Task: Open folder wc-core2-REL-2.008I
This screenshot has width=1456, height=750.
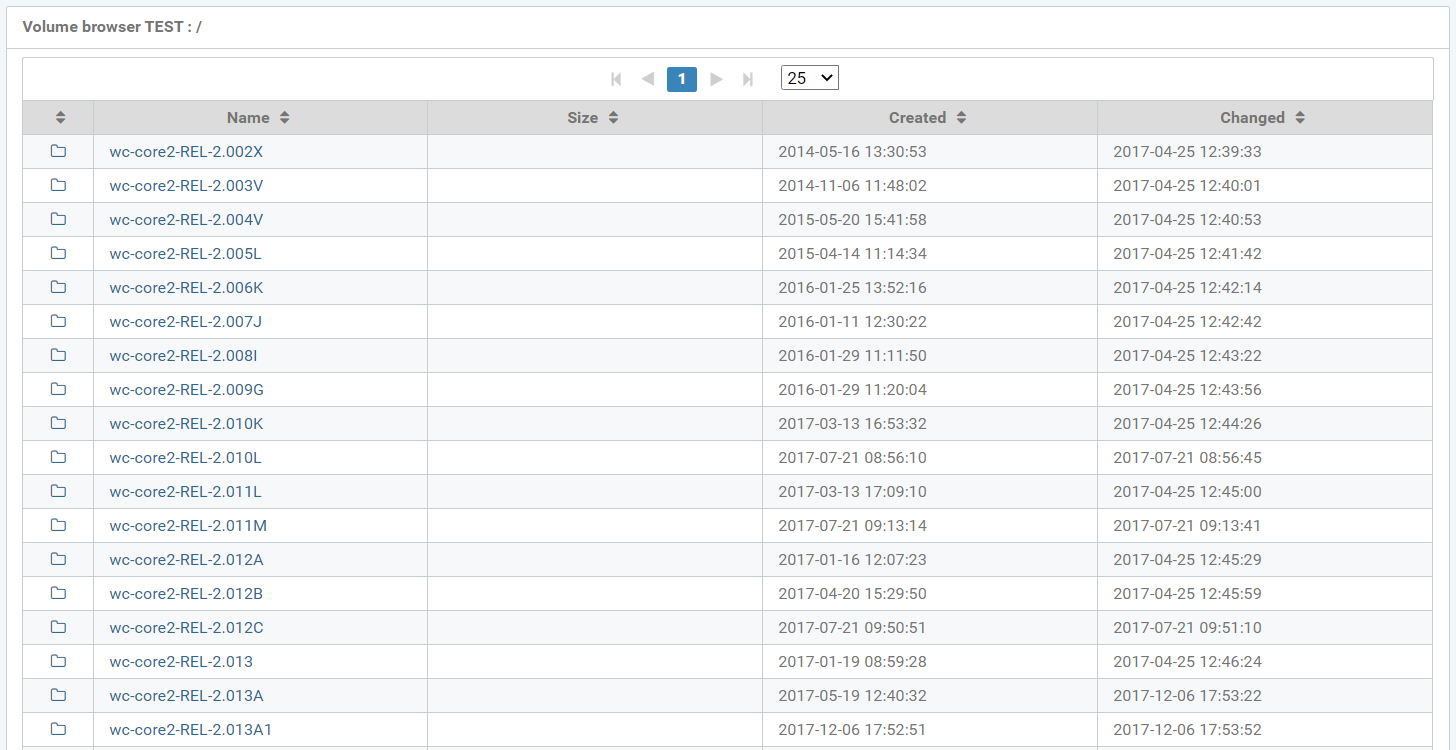Action: pos(183,356)
